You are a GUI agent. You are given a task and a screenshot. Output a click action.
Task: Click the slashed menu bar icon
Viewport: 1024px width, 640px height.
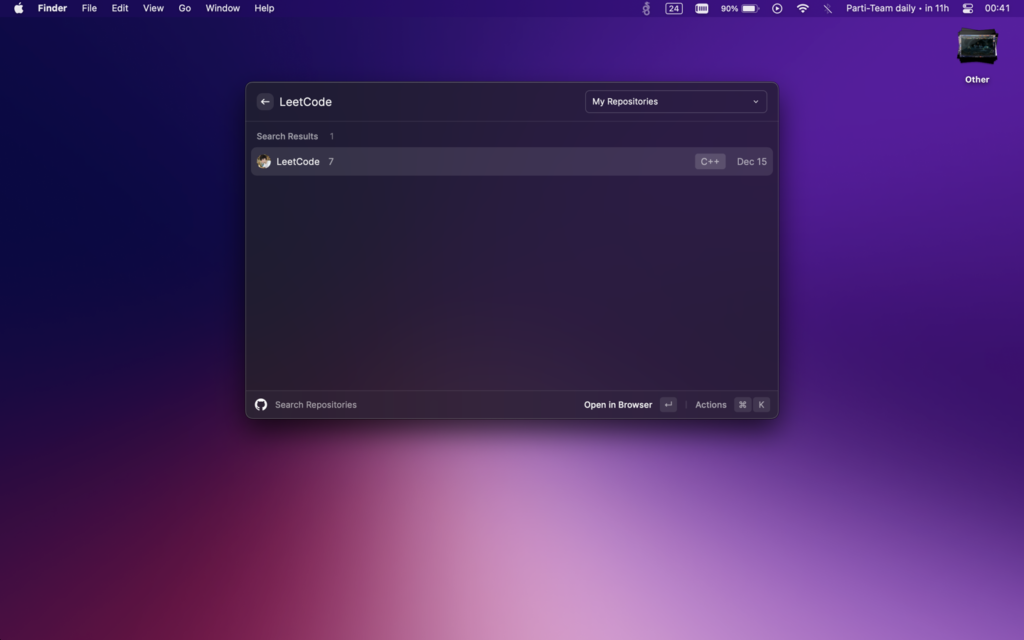click(827, 8)
